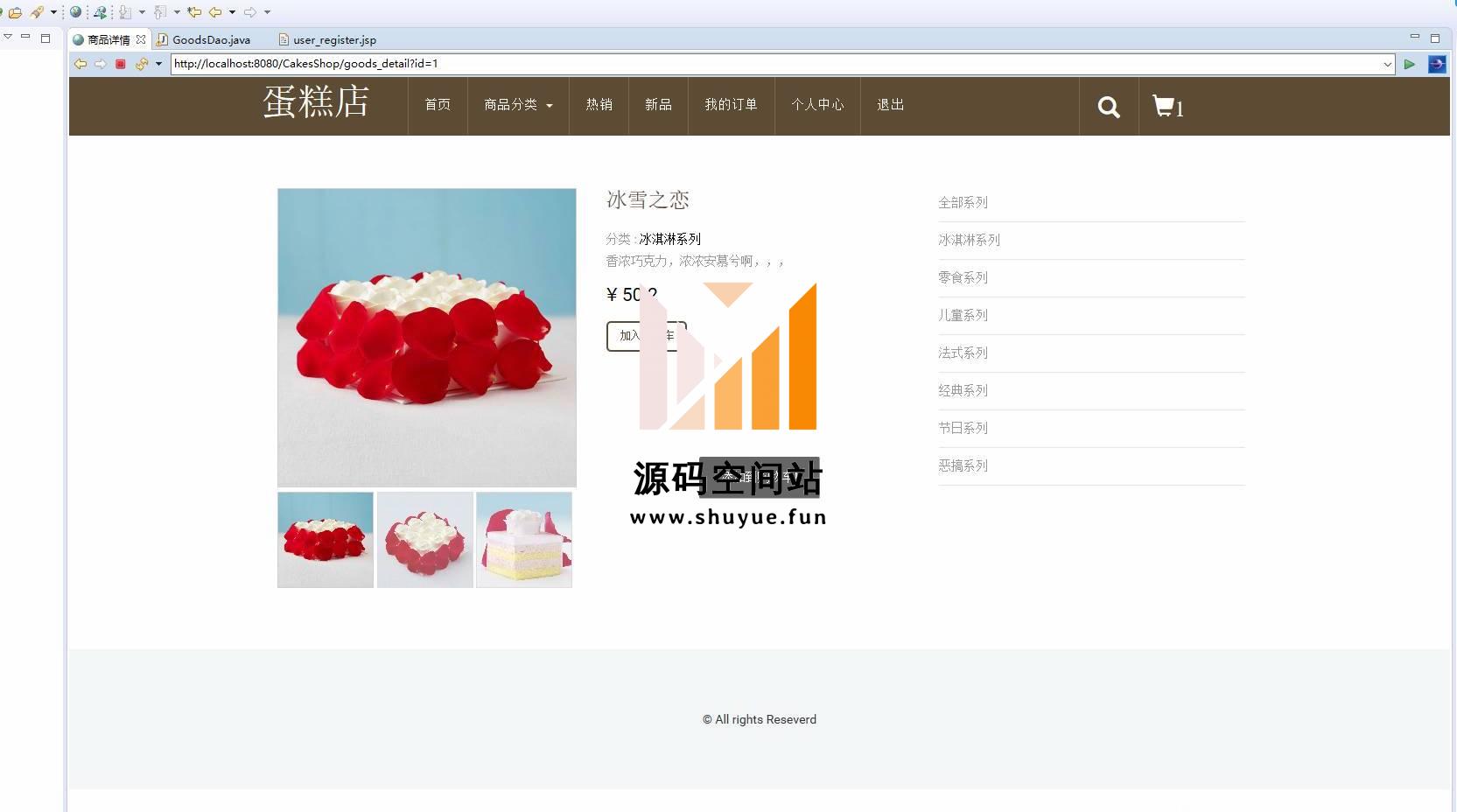This screenshot has height=812, width=1457.
Task: Select 法式系列 in the sidebar list
Action: [963, 353]
